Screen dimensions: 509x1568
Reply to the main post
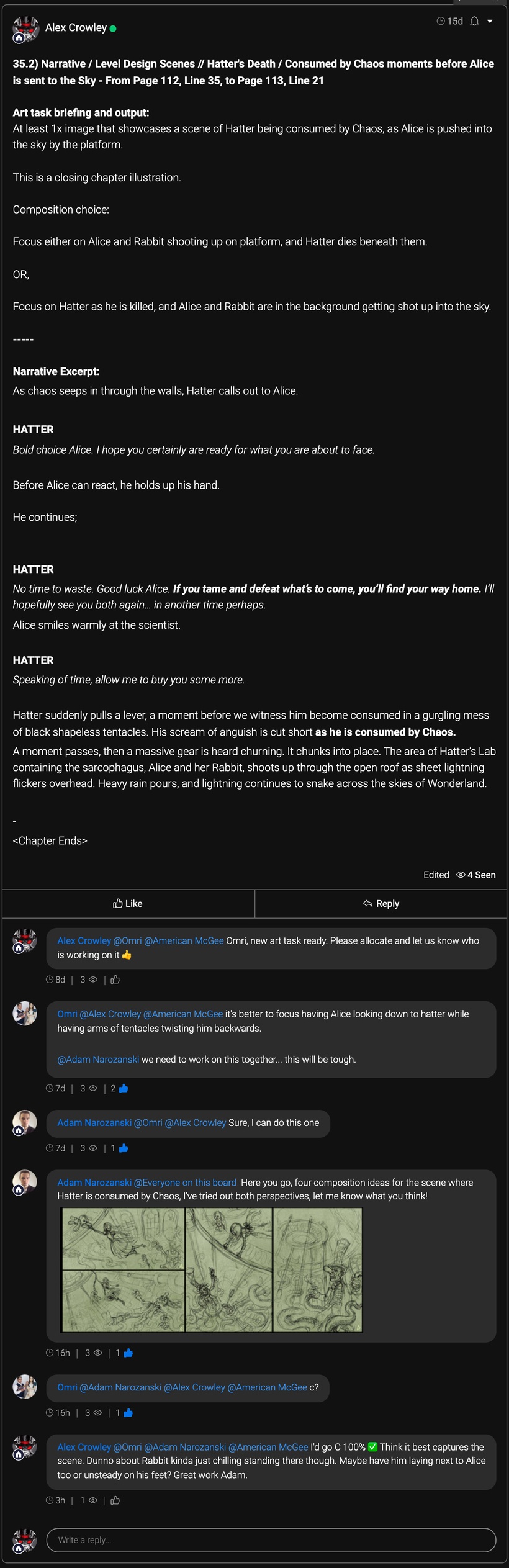tap(381, 903)
